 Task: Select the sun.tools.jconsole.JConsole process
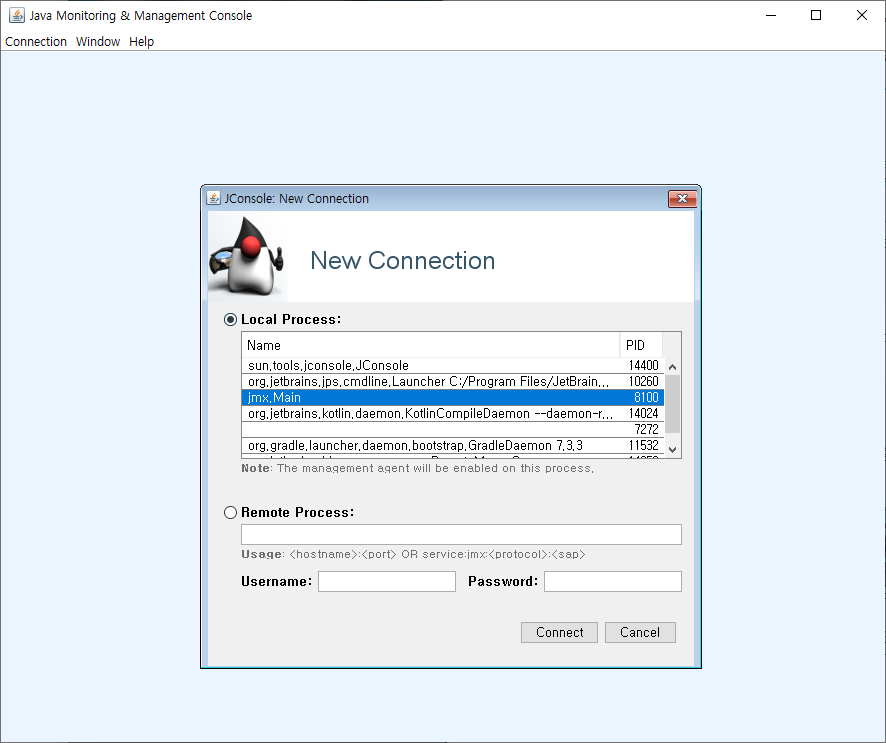pos(430,365)
